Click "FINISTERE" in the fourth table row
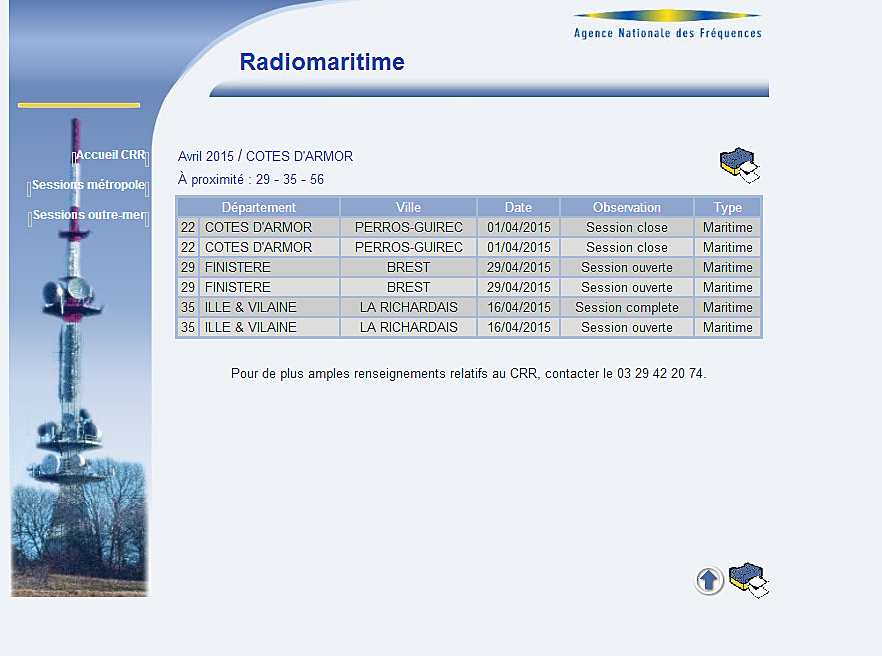 tap(237, 287)
